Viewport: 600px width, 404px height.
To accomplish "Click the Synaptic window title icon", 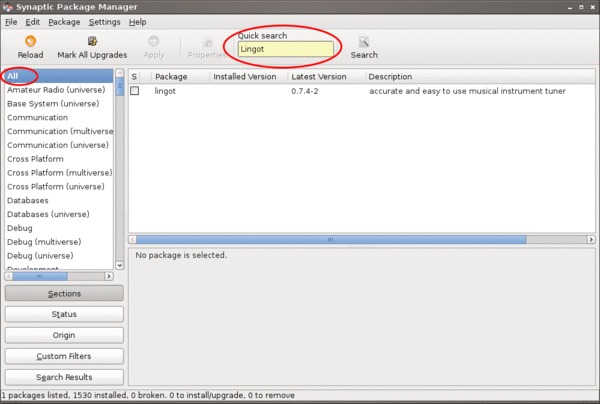I will (7, 6).
